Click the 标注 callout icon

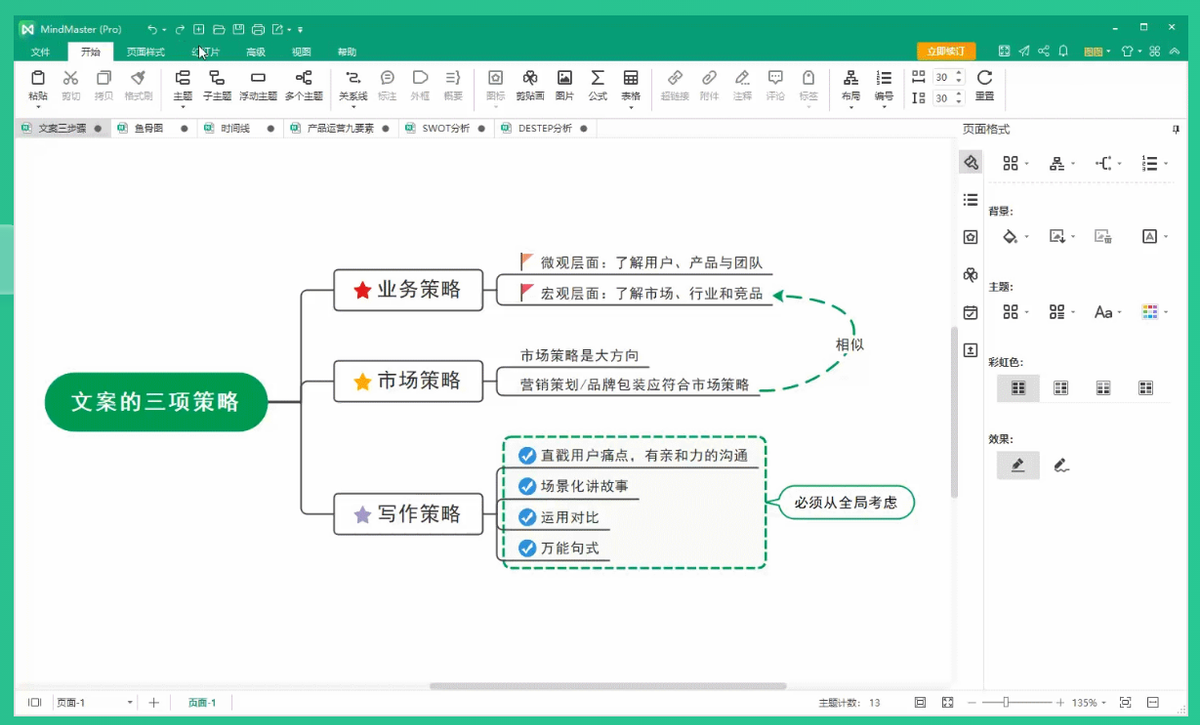click(x=388, y=78)
